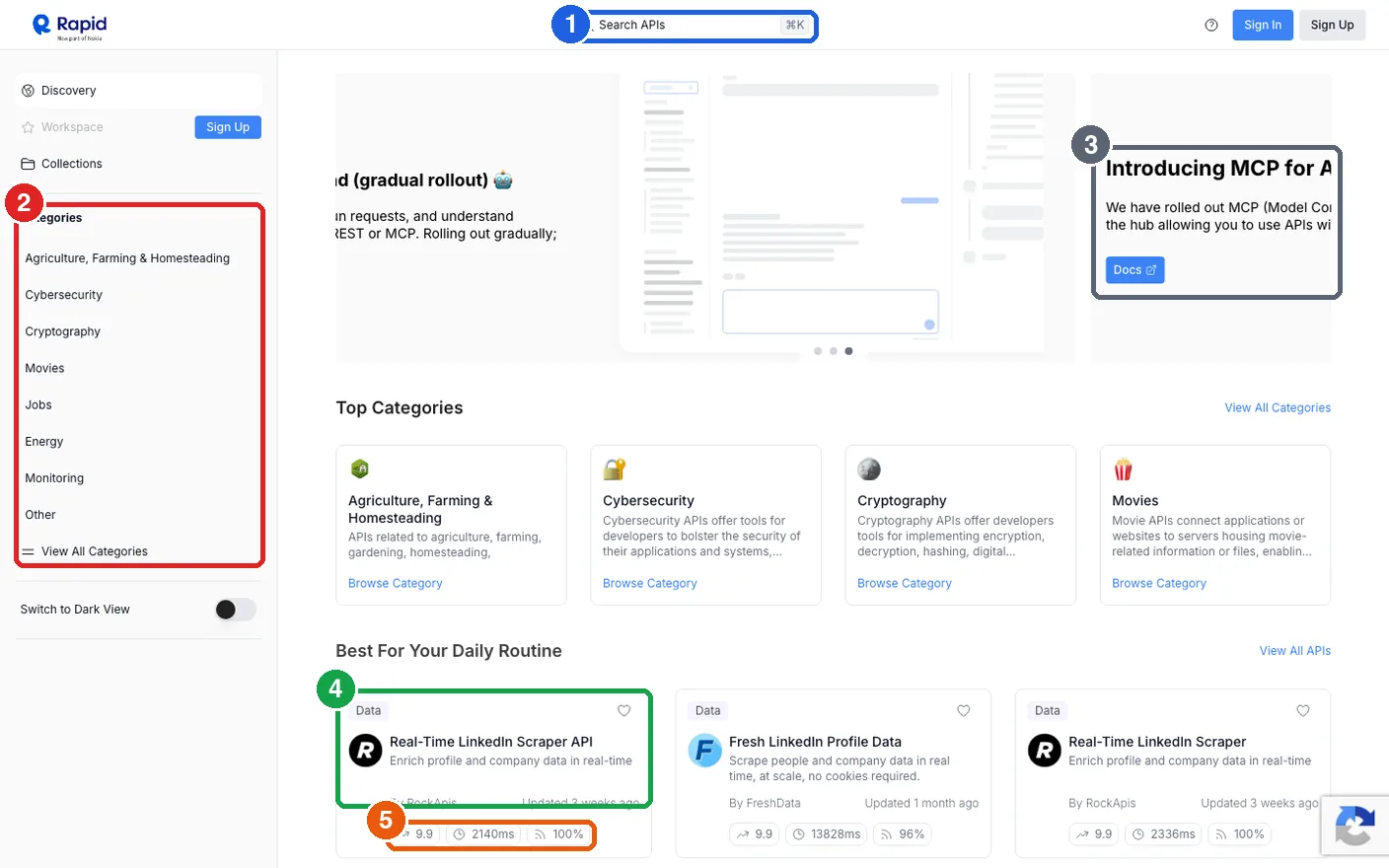The width and height of the screenshot is (1389, 868).
Task: Browse Category link under Movies card
Action: [x=1159, y=584]
